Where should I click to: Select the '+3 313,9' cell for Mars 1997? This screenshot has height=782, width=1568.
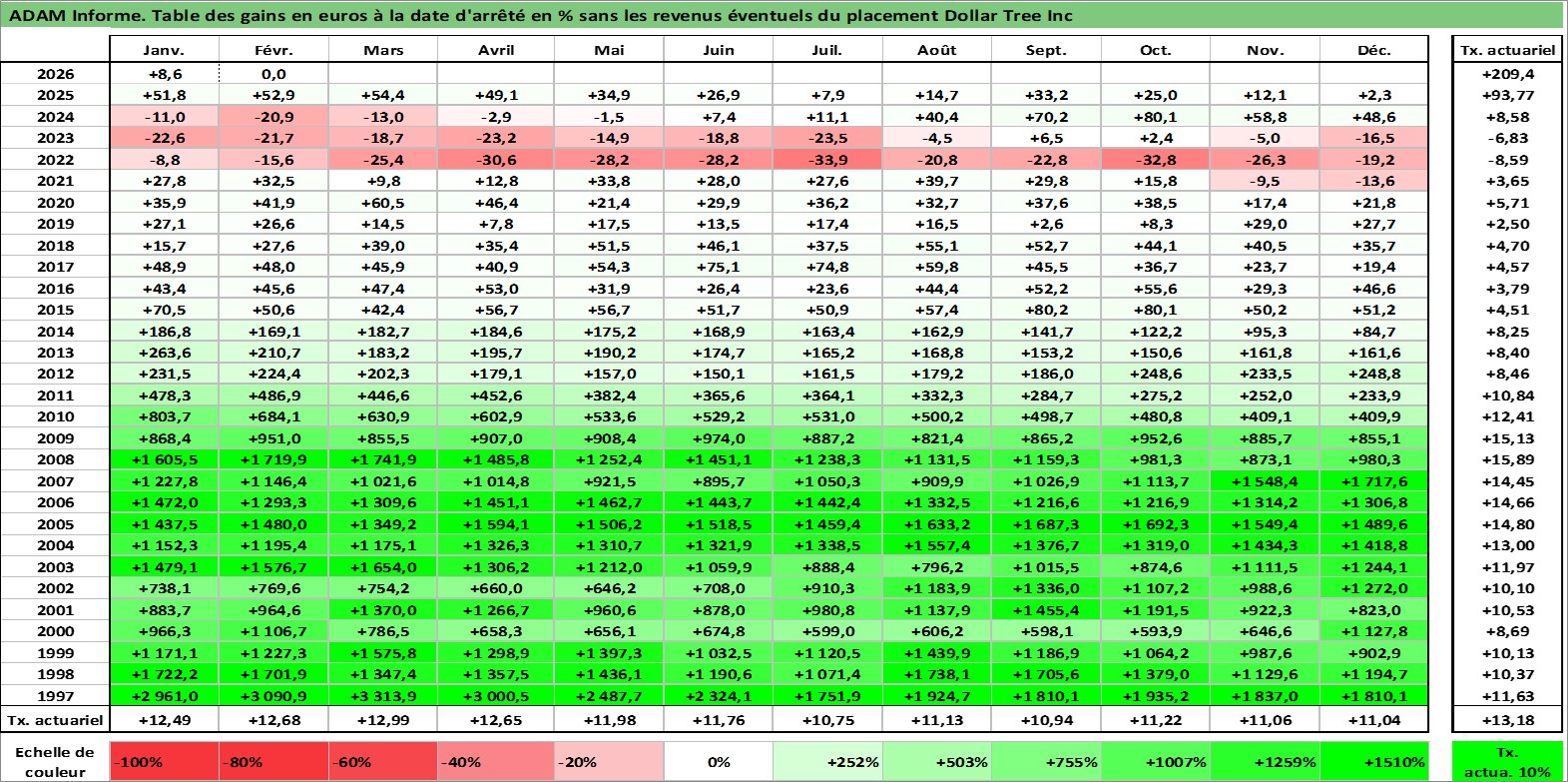coord(383,696)
